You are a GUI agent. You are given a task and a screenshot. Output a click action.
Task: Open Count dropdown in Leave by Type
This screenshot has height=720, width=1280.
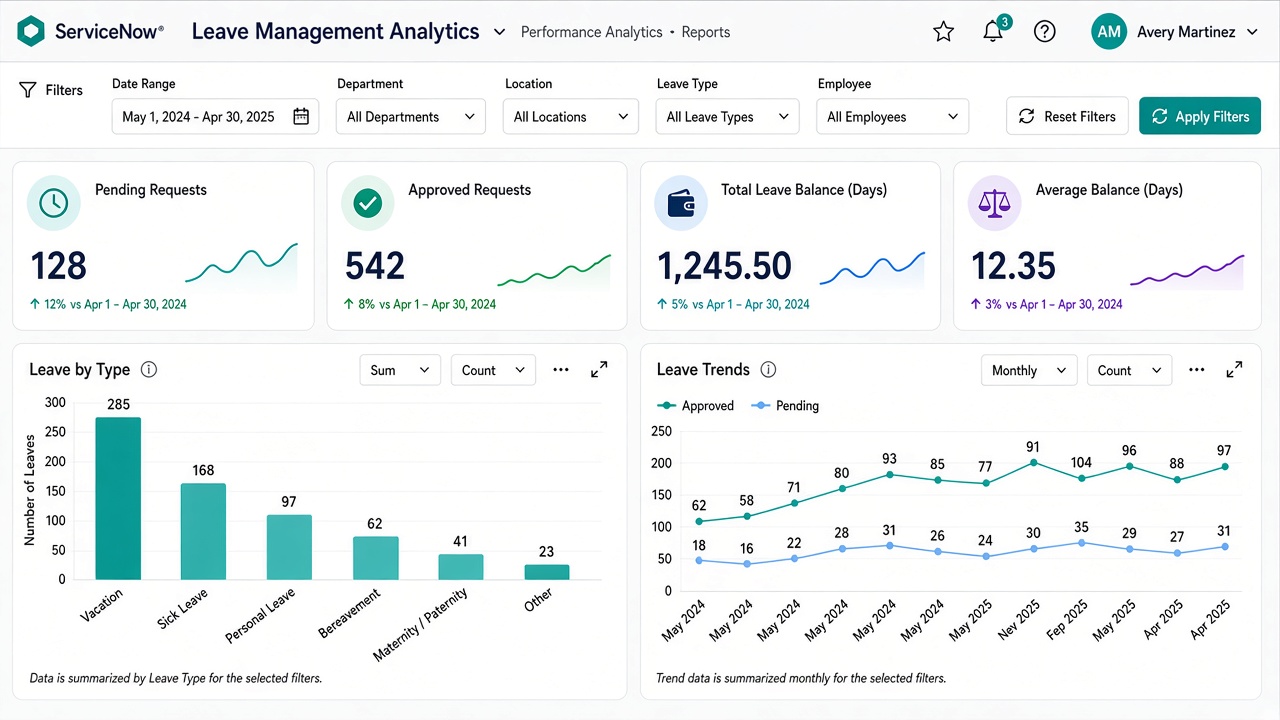[x=493, y=370]
